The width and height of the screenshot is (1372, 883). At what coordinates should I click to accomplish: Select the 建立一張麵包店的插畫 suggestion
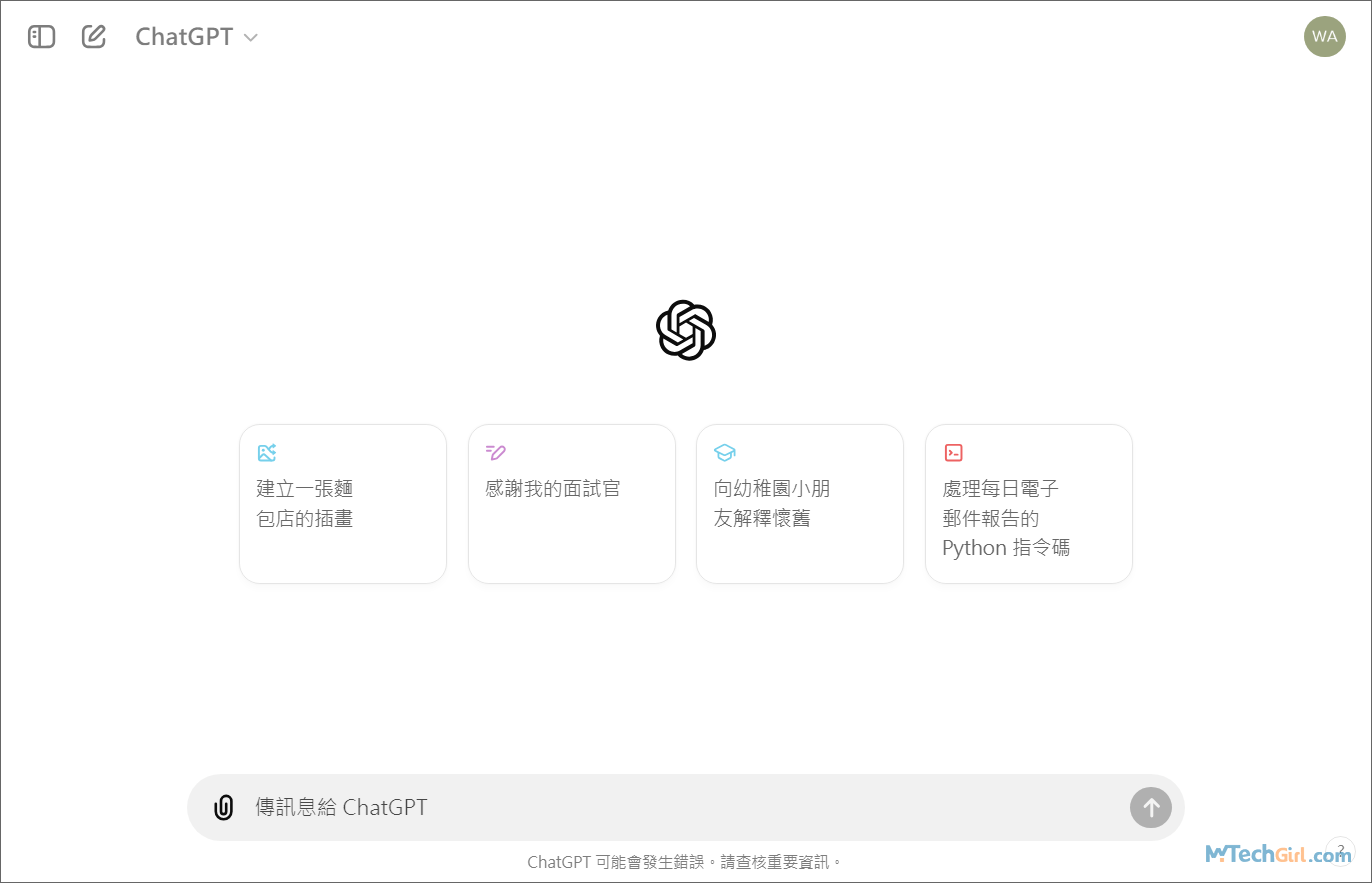[x=342, y=515]
